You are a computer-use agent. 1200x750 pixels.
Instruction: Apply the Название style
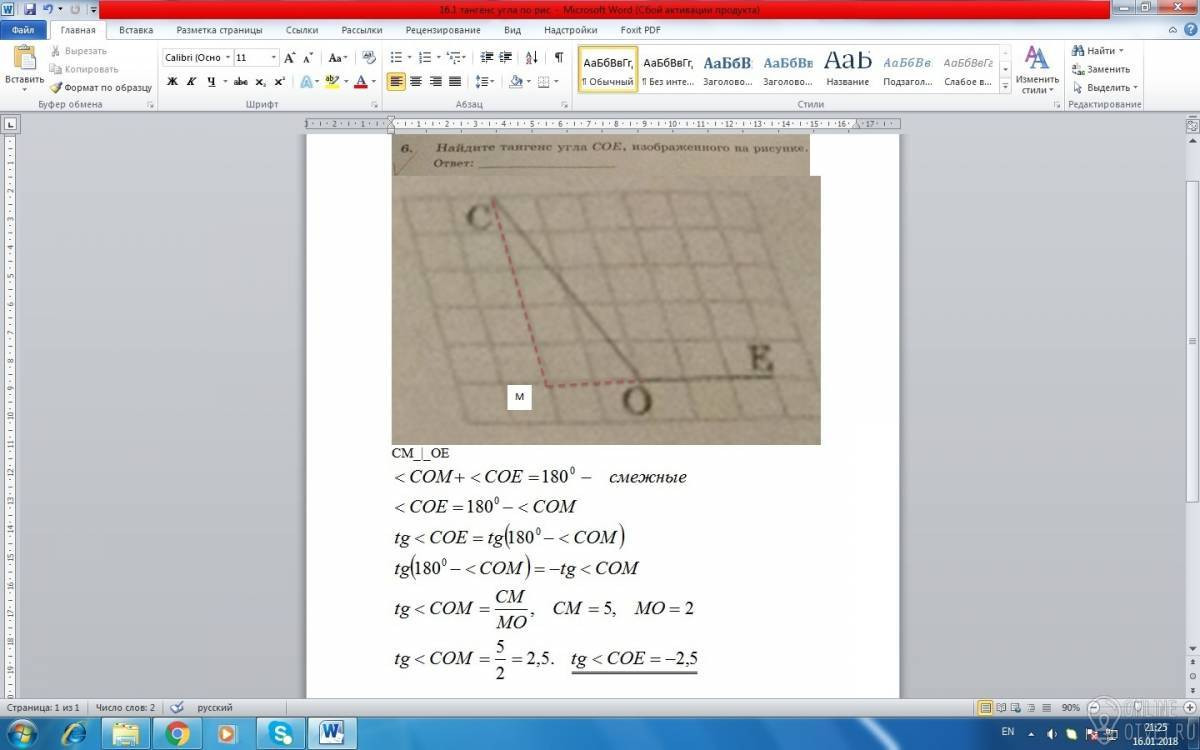pyautogui.click(x=848, y=69)
